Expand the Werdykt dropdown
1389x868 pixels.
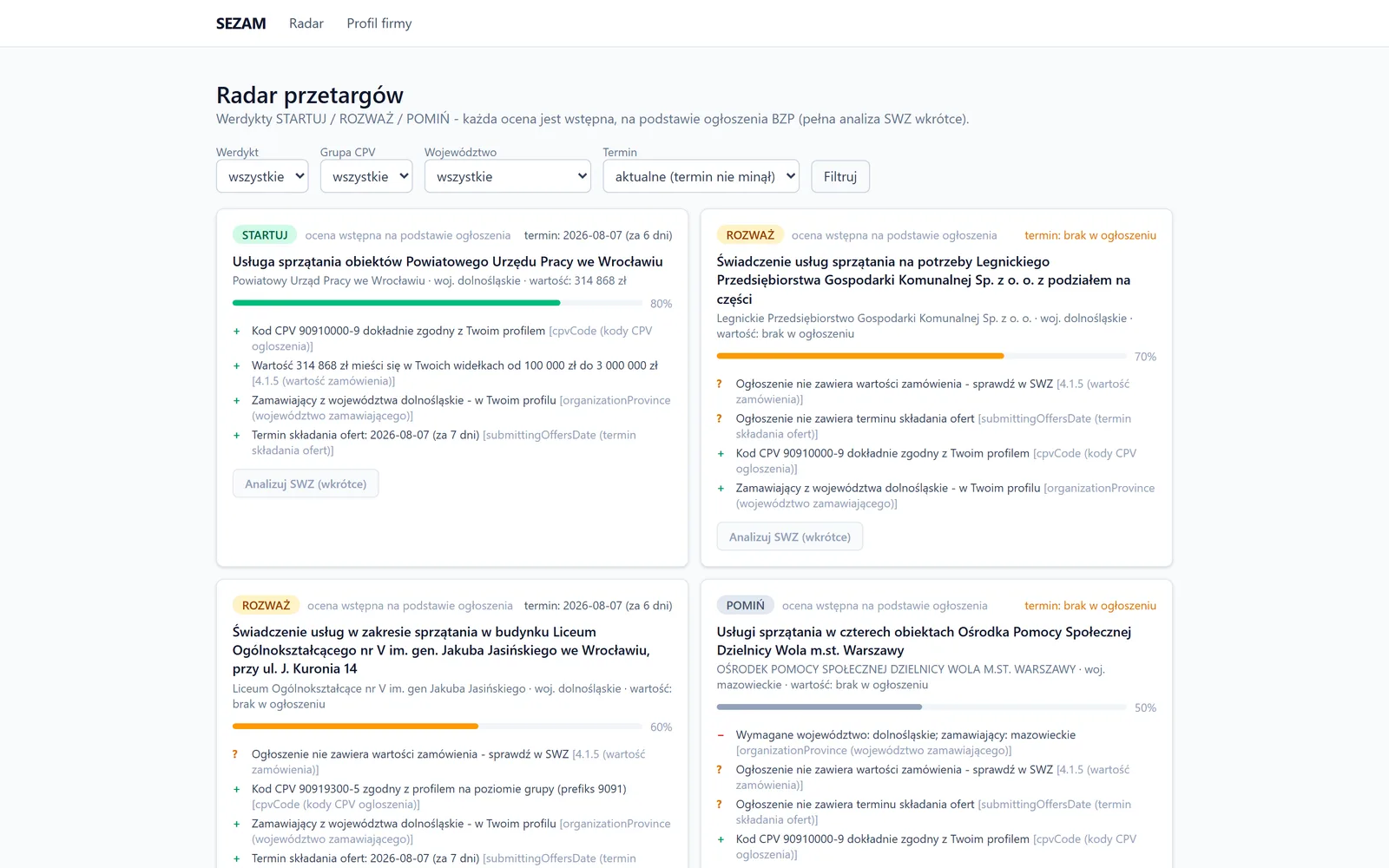pyautogui.click(x=262, y=176)
